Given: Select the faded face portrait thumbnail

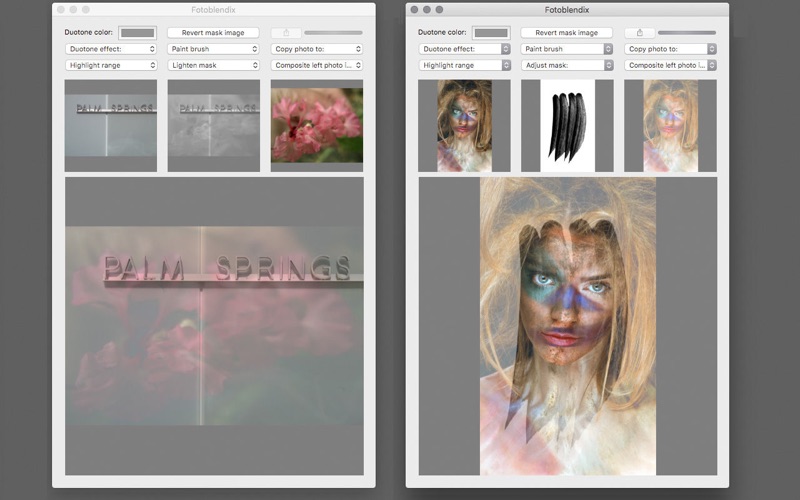Looking at the screenshot, I should [670, 126].
